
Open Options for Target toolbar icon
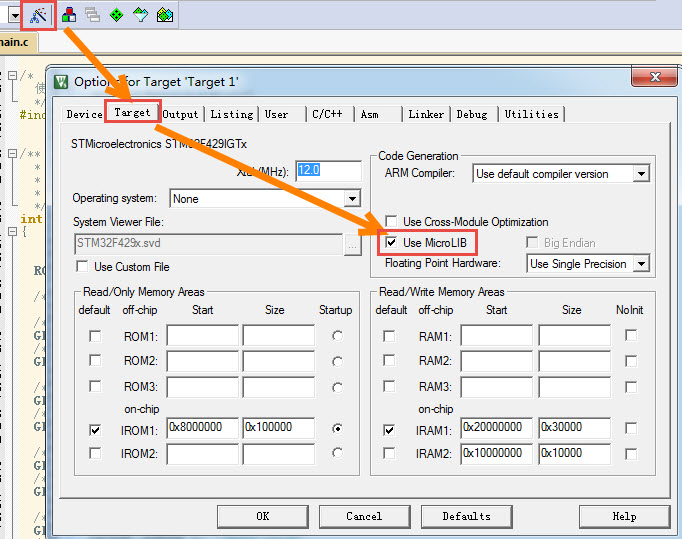[38, 16]
